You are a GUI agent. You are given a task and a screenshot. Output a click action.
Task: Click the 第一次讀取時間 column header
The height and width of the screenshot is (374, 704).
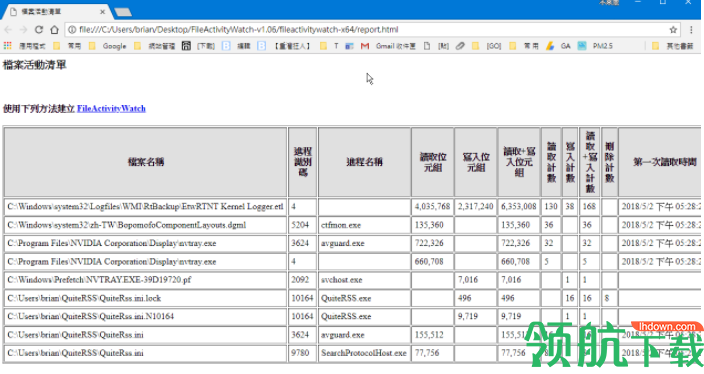tap(660, 162)
